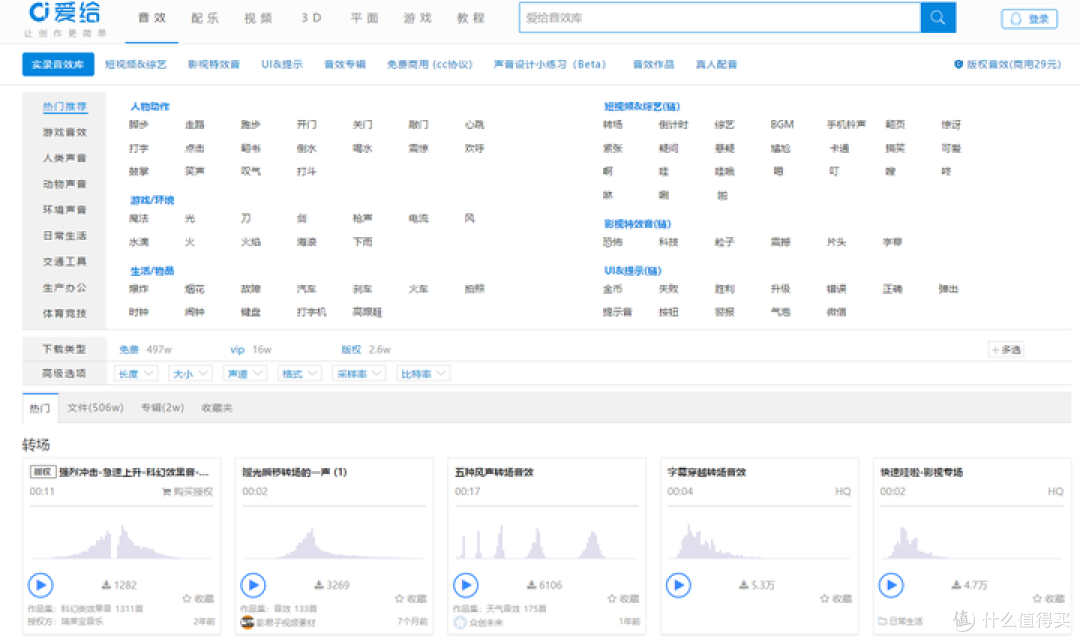The height and width of the screenshot is (642, 1080).
Task: Click the magnifier search button
Action: coord(937,18)
